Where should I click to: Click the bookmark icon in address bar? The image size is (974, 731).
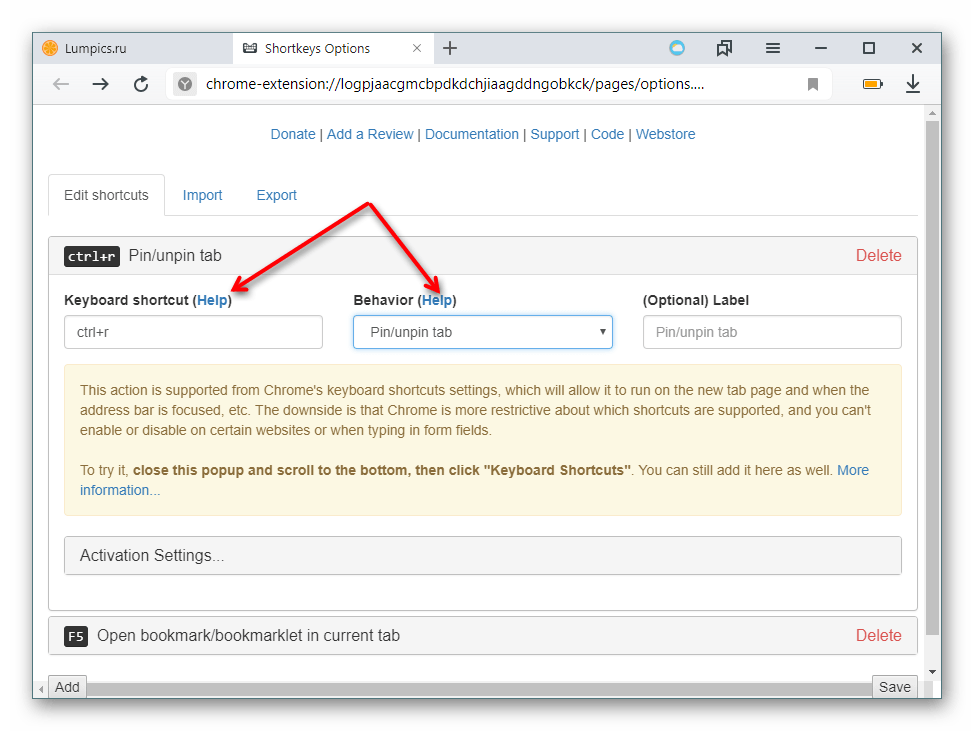pyautogui.click(x=813, y=85)
